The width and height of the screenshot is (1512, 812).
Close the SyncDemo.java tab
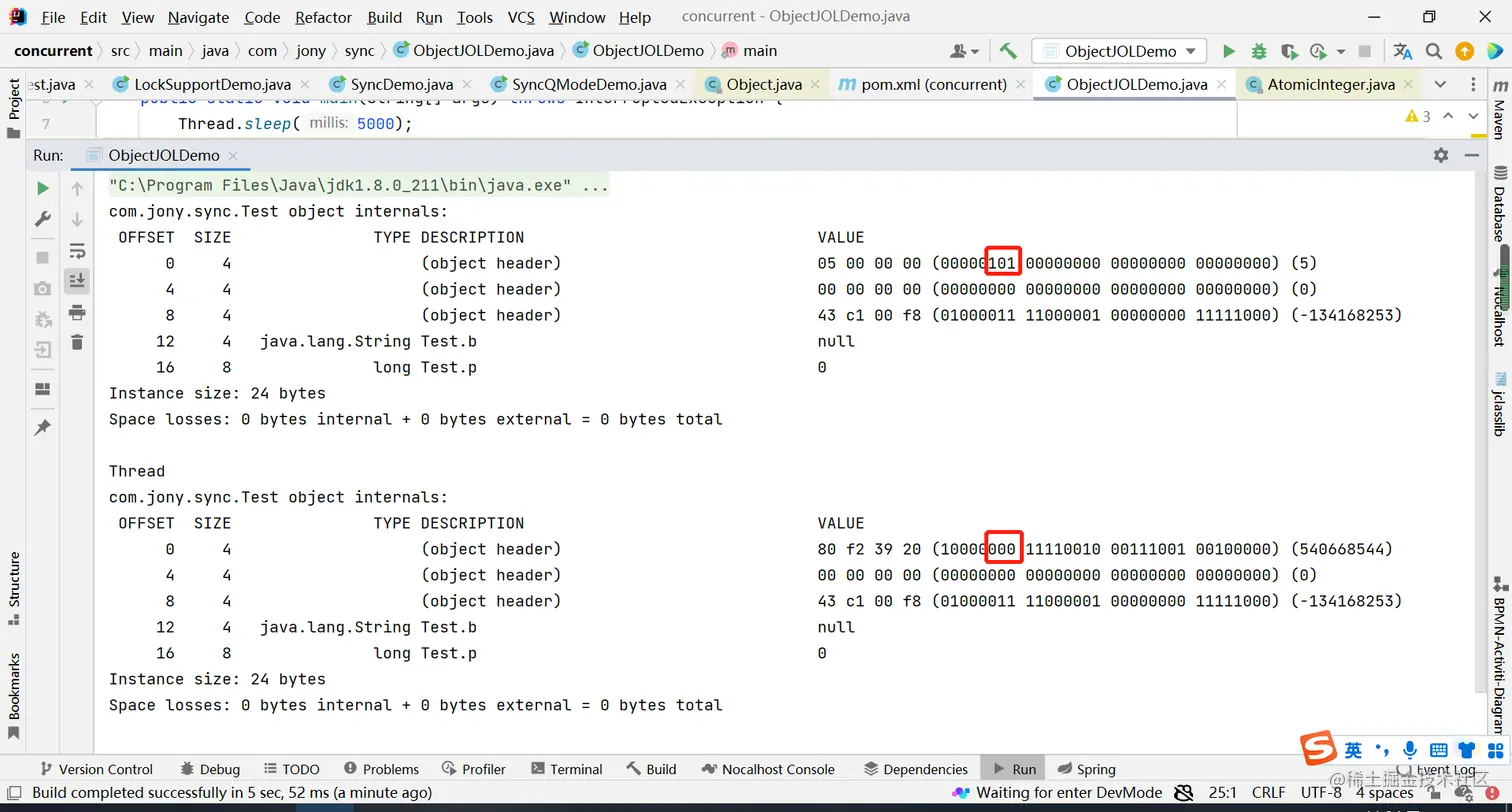coord(468,85)
